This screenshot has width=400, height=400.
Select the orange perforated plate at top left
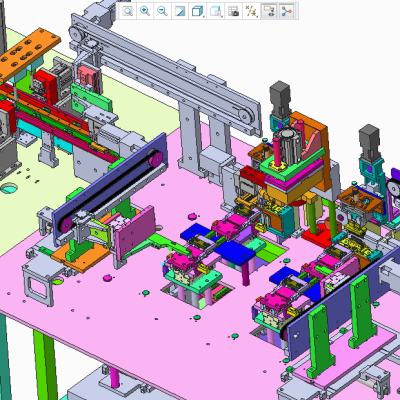(x=28, y=53)
